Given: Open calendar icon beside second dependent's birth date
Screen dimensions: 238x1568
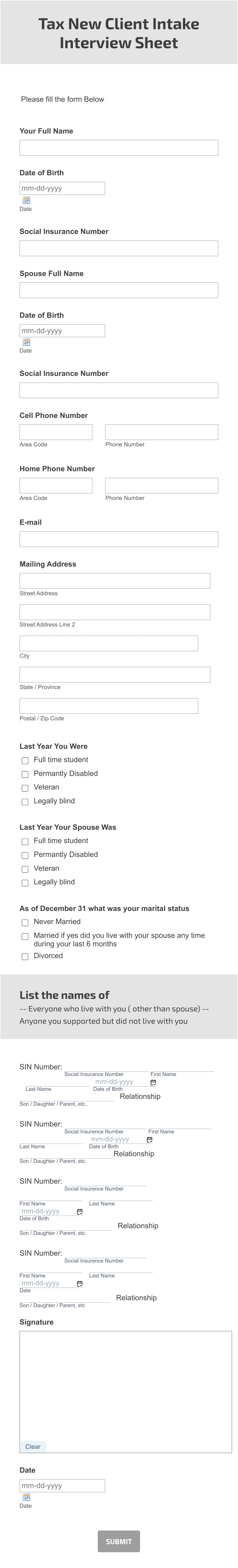Looking at the screenshot, I should coord(149,1140).
